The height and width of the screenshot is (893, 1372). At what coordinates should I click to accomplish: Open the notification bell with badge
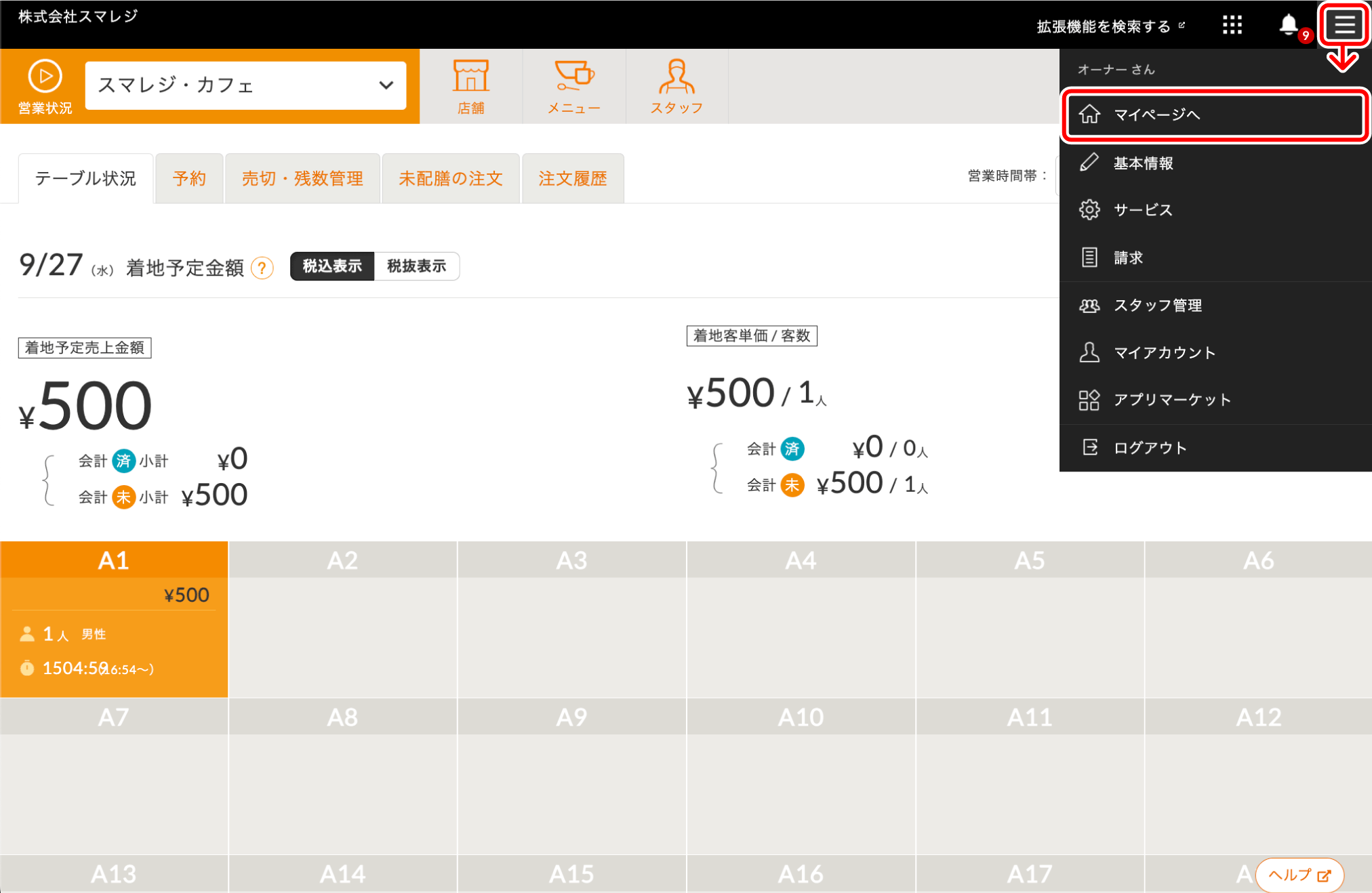(x=1289, y=26)
